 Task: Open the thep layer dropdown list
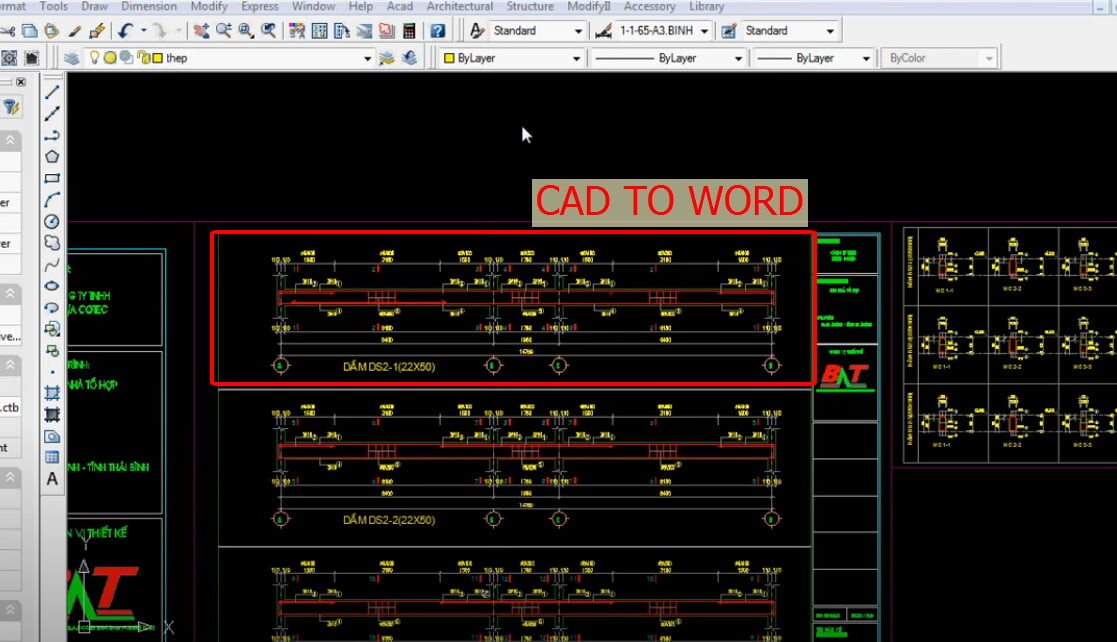coord(367,58)
